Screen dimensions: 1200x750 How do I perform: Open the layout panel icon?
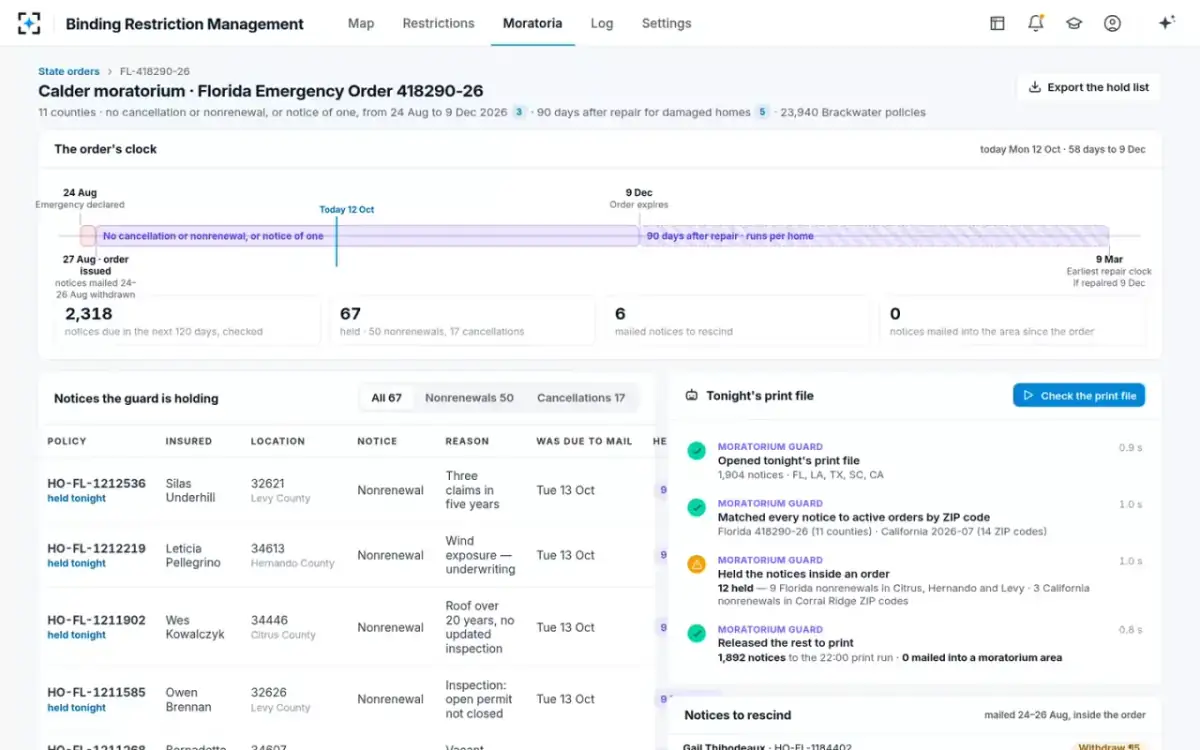[x=997, y=23]
